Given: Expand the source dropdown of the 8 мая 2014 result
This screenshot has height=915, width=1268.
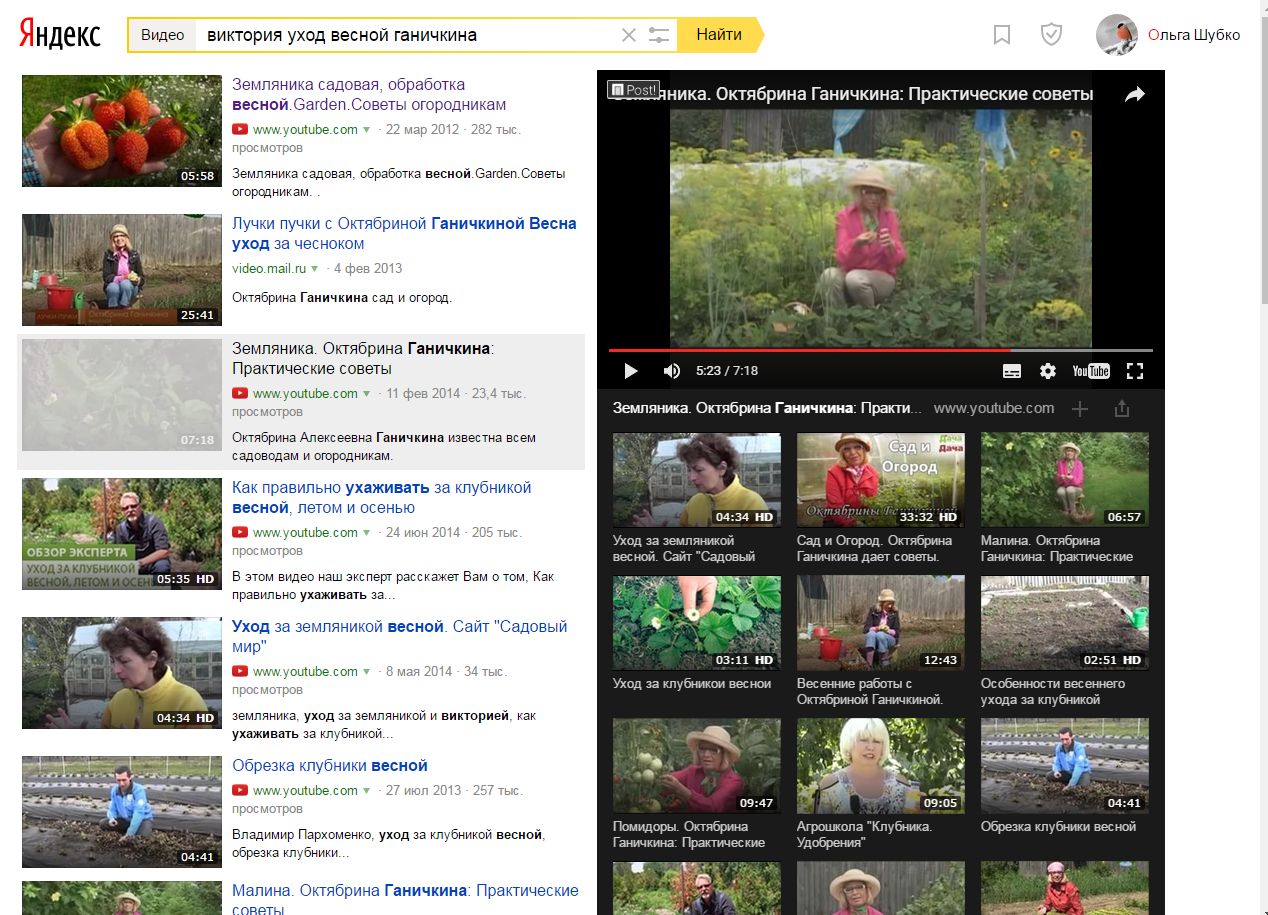Looking at the screenshot, I should tap(366, 672).
